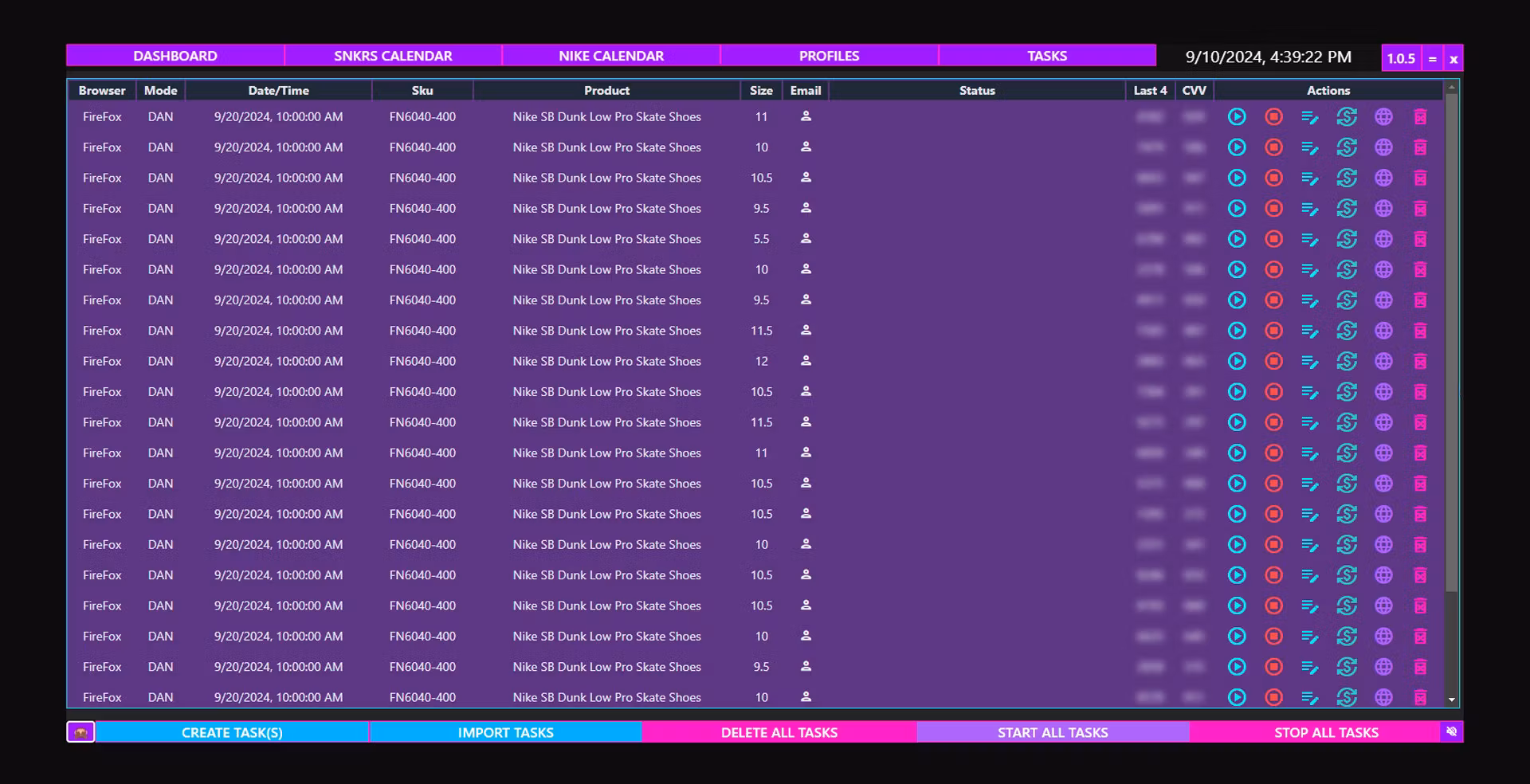Start the first task in the list

click(x=1237, y=117)
